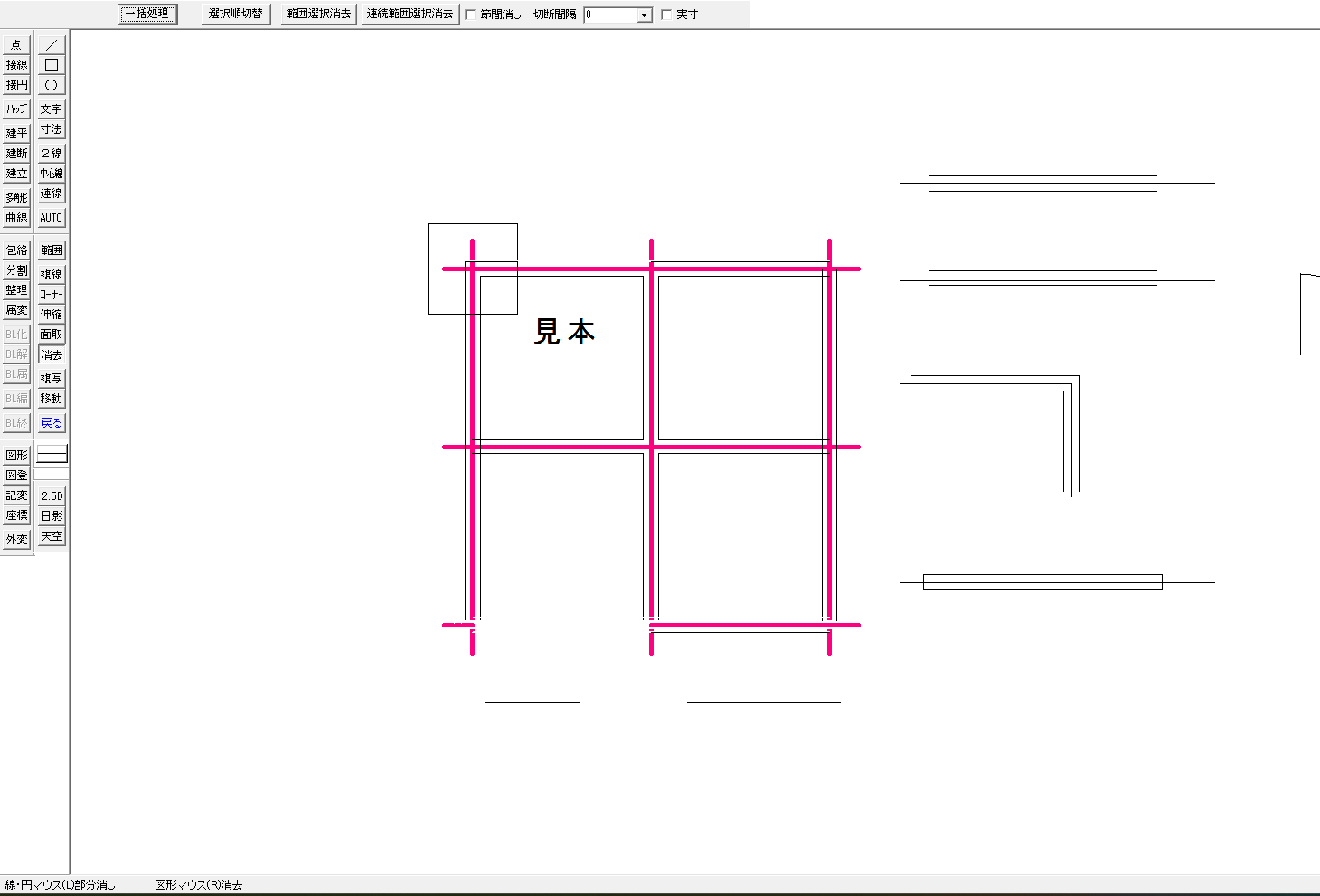Image resolution: width=1320 pixels, height=896 pixels.
Task: Open the 座標 coordinate file tool
Action: click(16, 514)
